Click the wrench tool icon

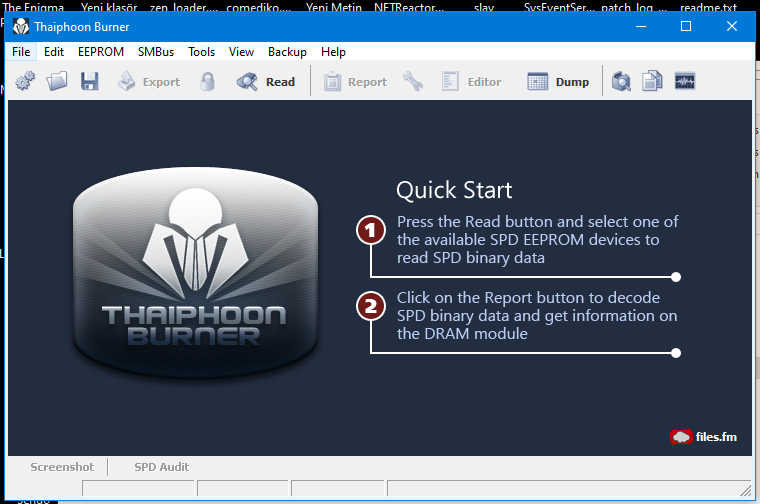413,82
